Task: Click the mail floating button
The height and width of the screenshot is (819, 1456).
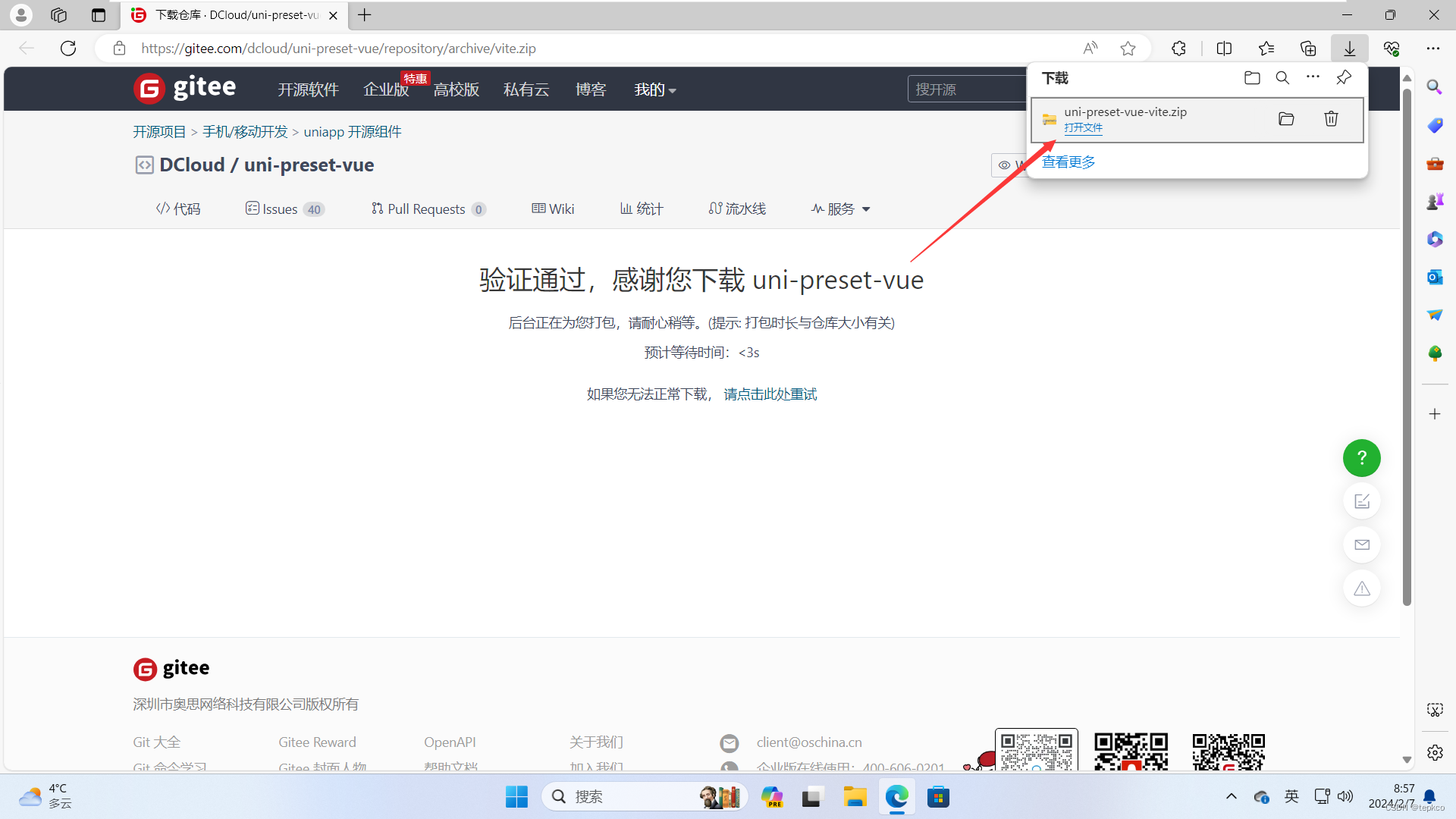Action: (1362, 544)
